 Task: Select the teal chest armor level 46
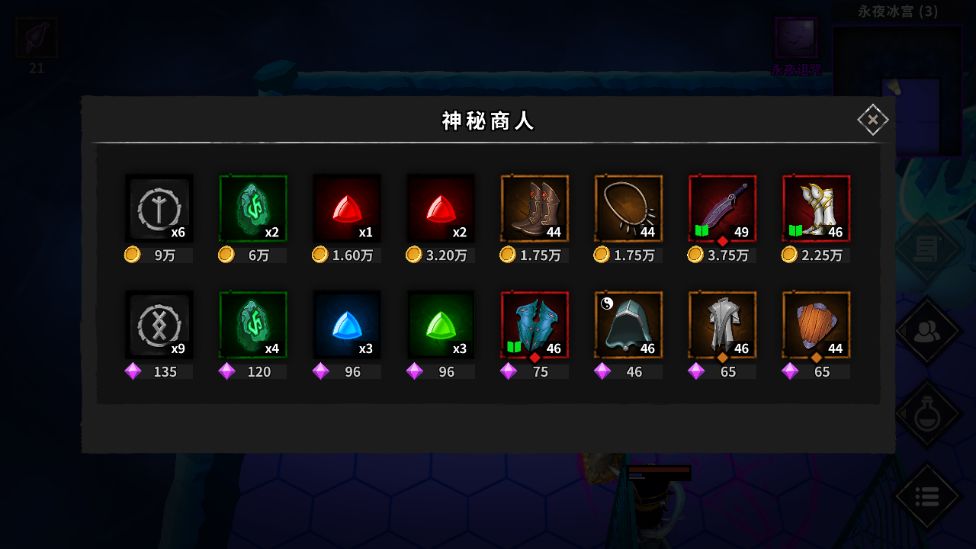[535, 324]
